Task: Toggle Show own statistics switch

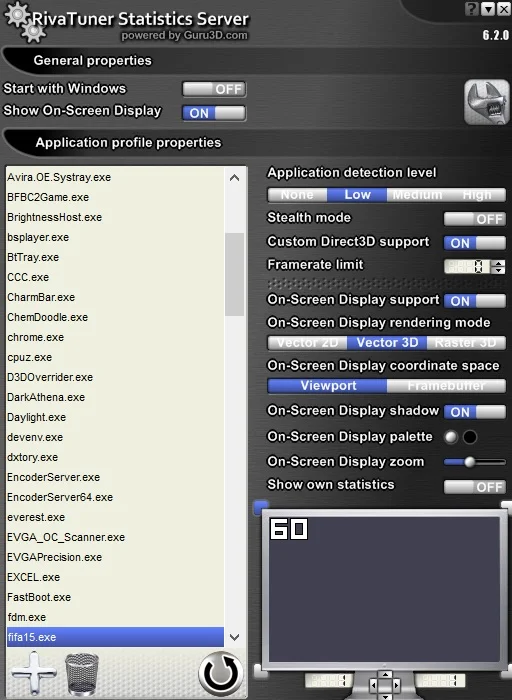Action: coord(475,487)
